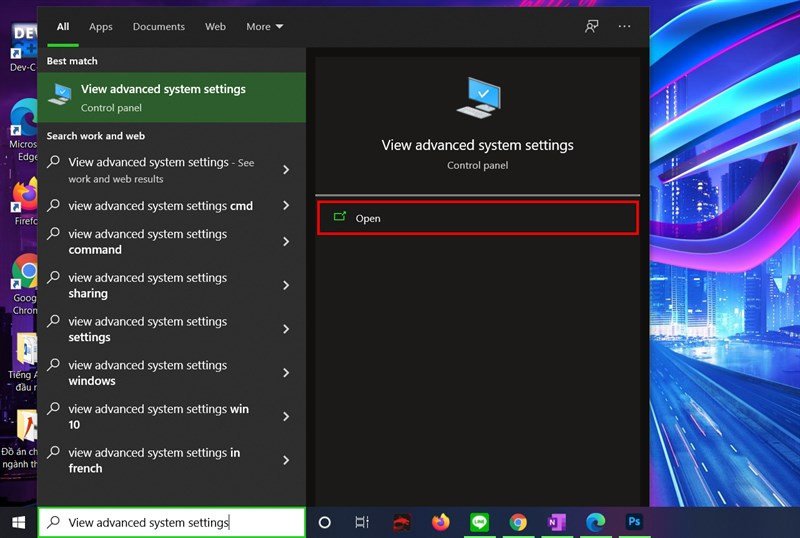Open the feedback icon in search header
The image size is (800, 538).
[x=592, y=27]
